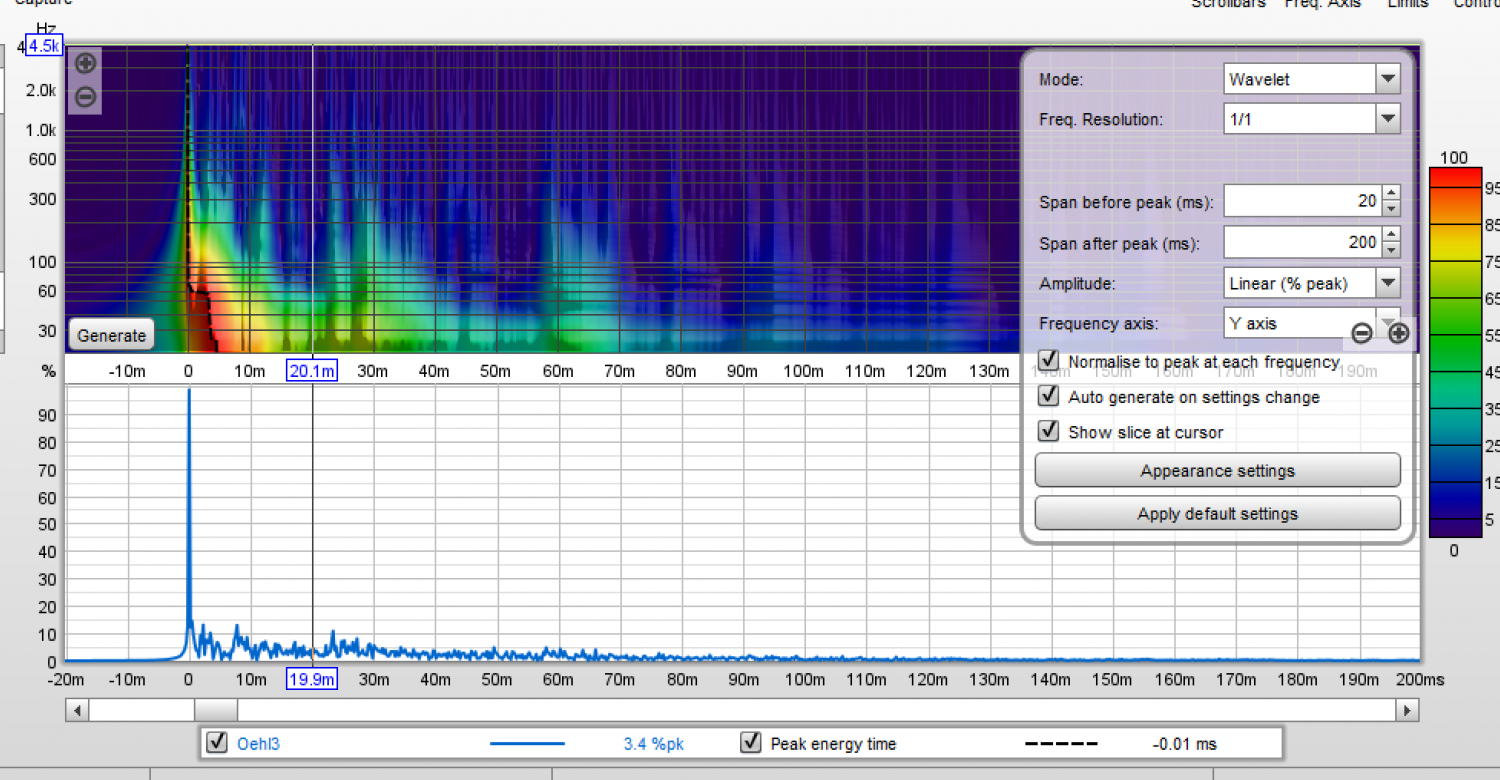The image size is (1500, 780).
Task: Apply default settings
Action: tap(1217, 514)
